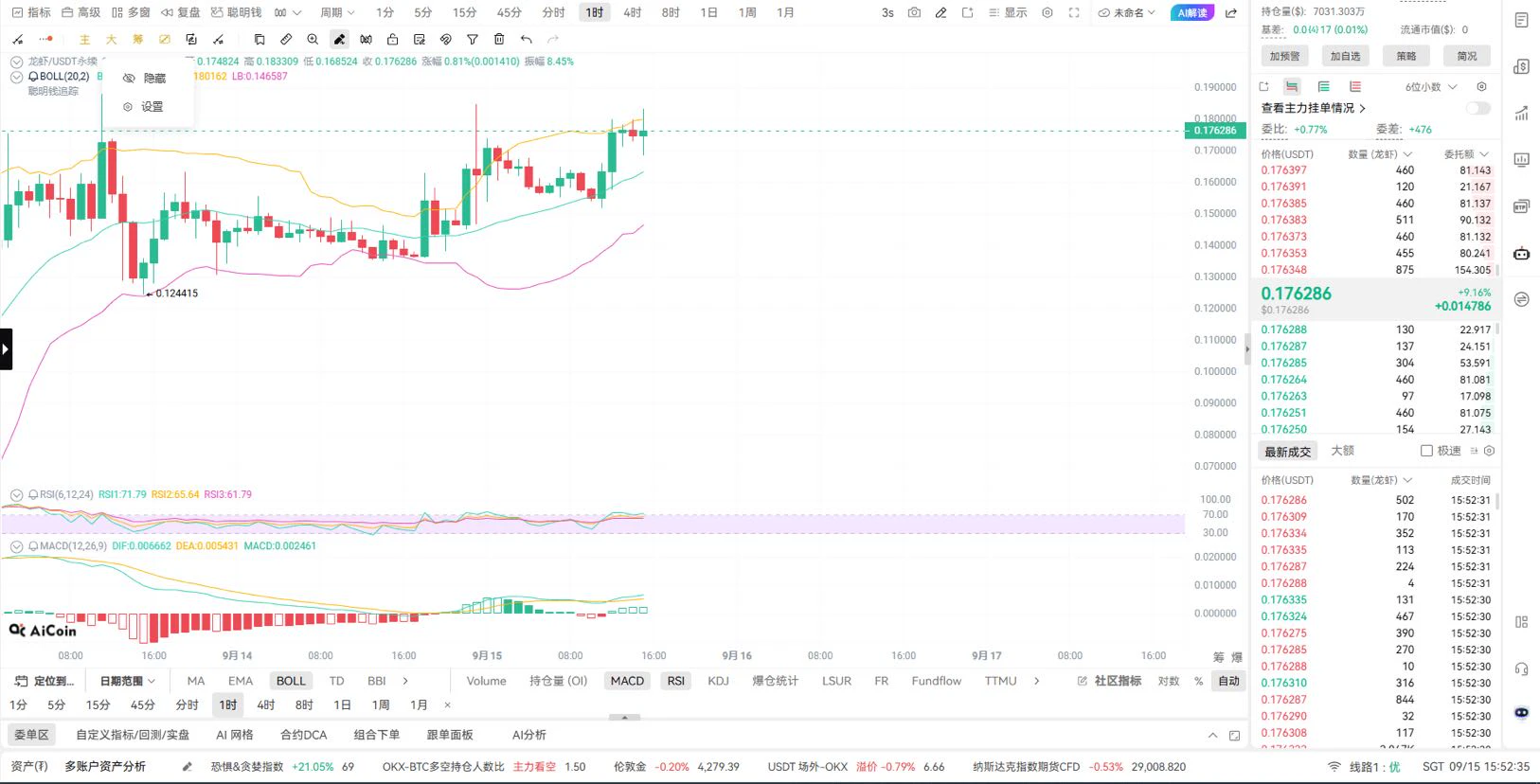Toggle the BOLL indicator button
1540x784 pixels.
coord(291,681)
